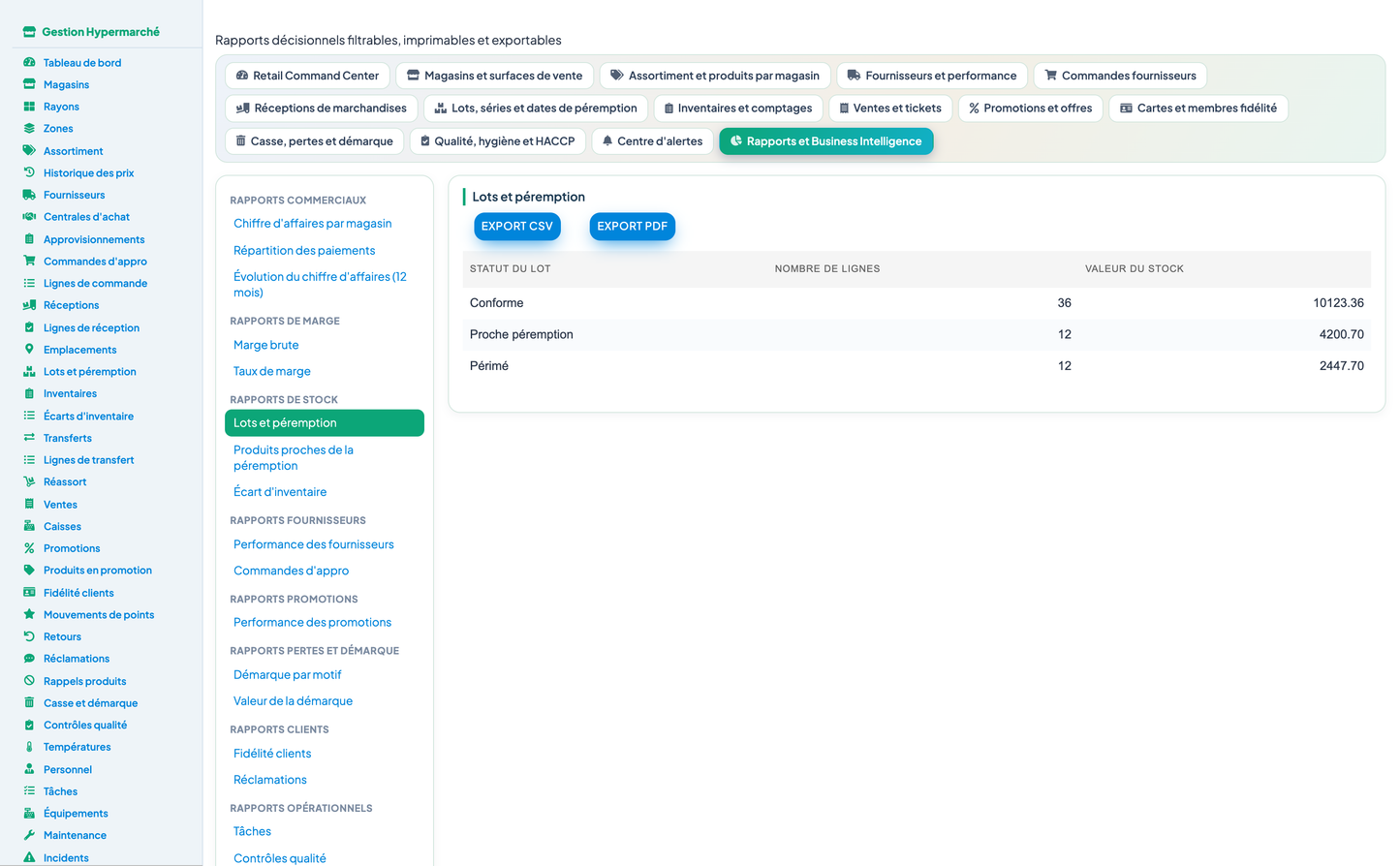
Task: Open the Centre d'alertes tab
Action: point(652,141)
